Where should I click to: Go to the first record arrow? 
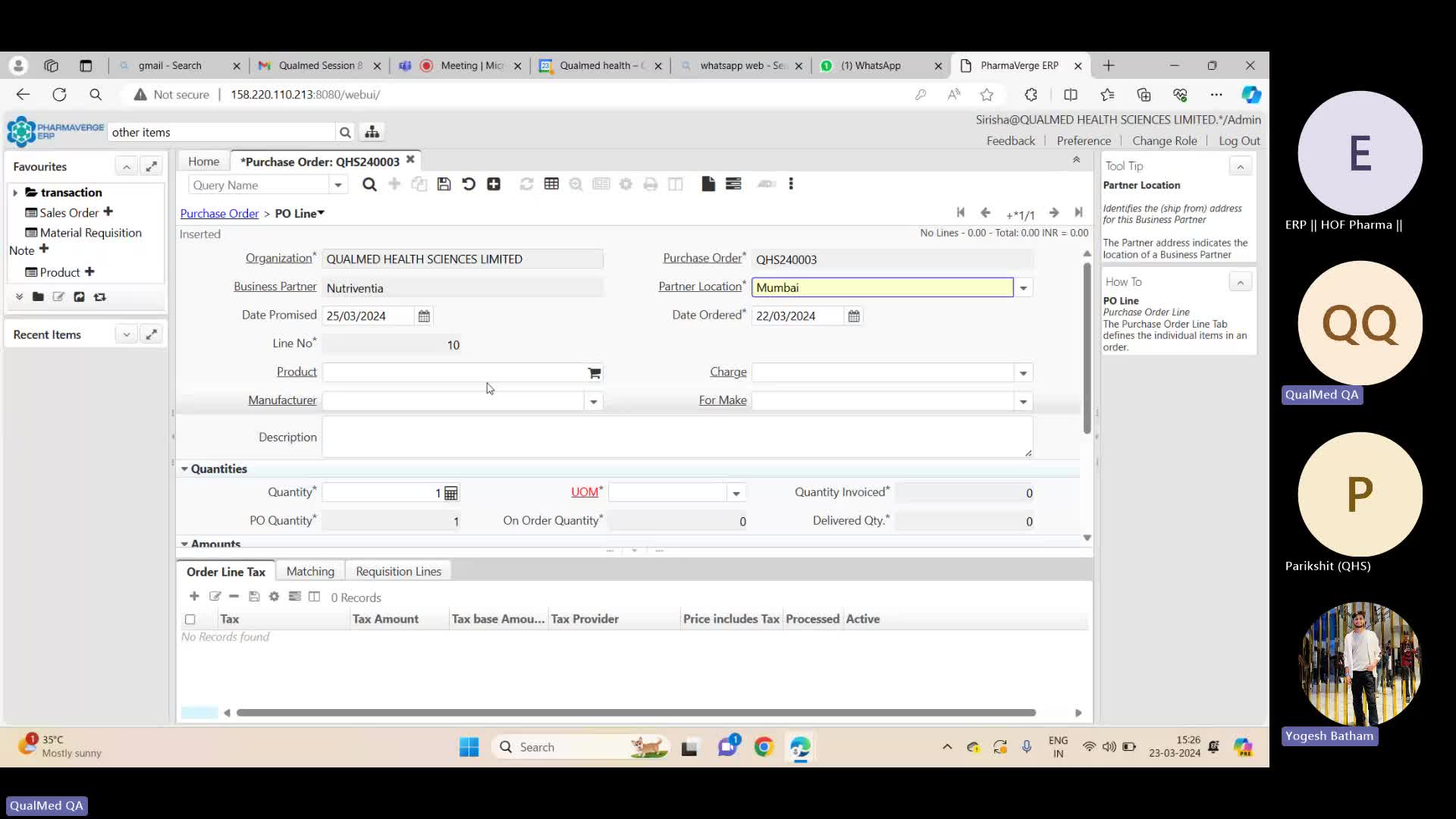click(961, 213)
